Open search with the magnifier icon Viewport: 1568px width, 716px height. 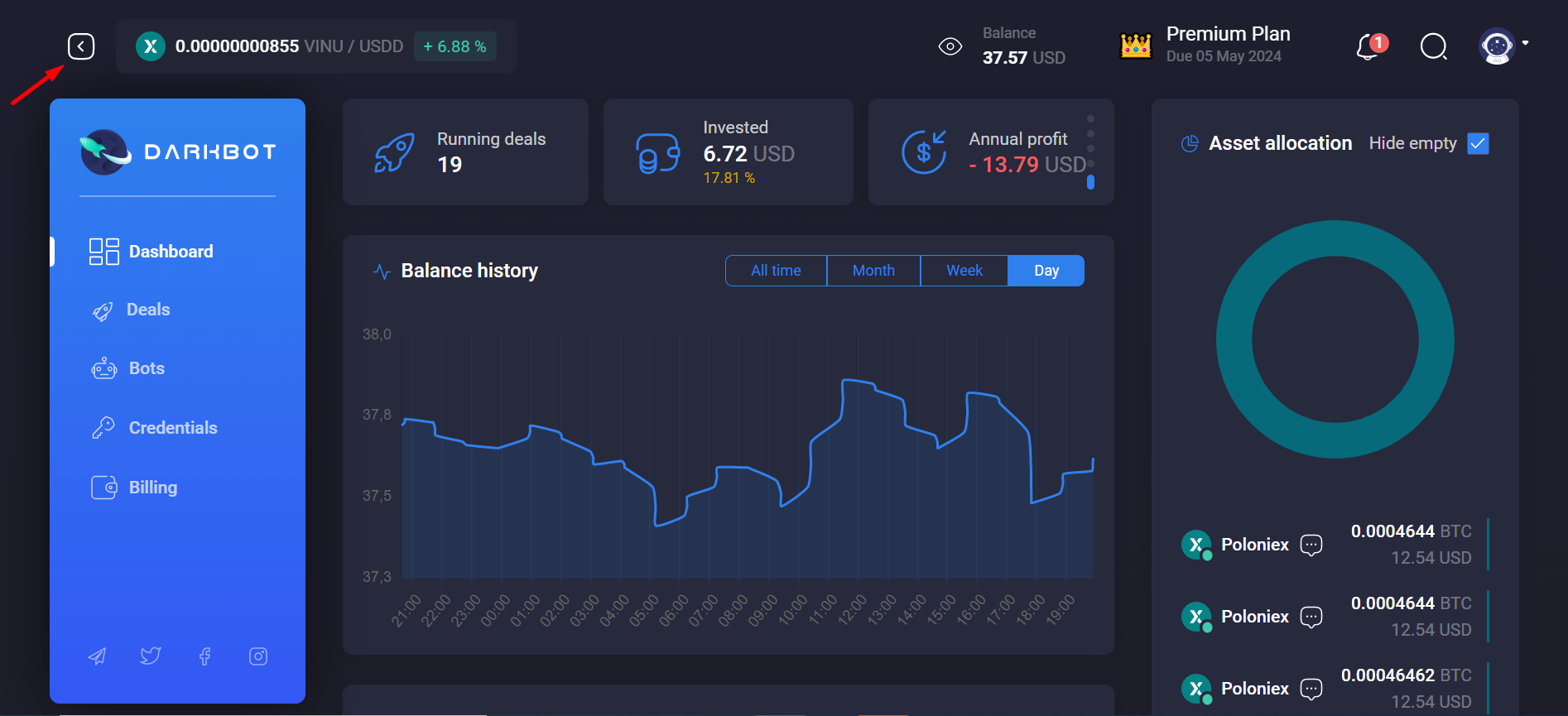coord(1433,47)
